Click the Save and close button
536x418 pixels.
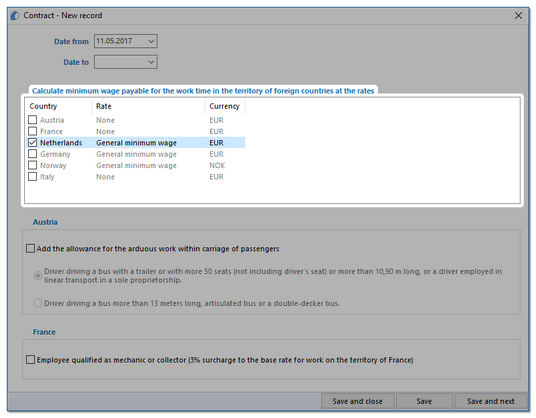pyautogui.click(x=358, y=401)
